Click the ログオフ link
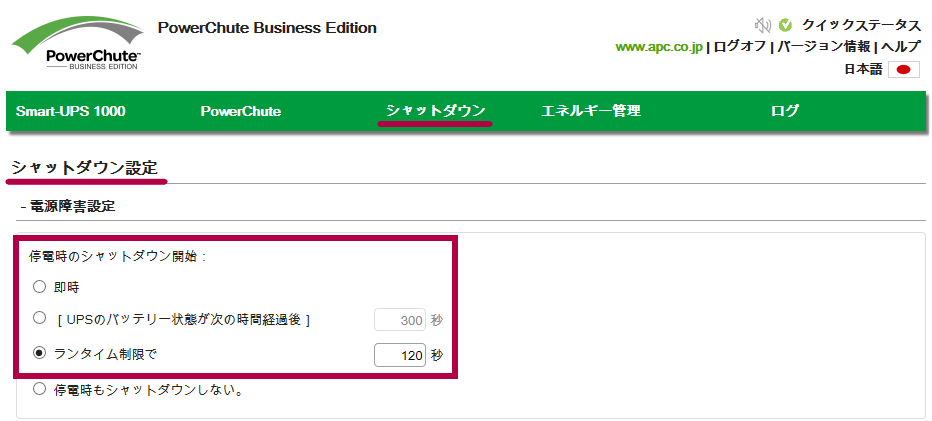This screenshot has height=421, width=932. click(x=739, y=46)
